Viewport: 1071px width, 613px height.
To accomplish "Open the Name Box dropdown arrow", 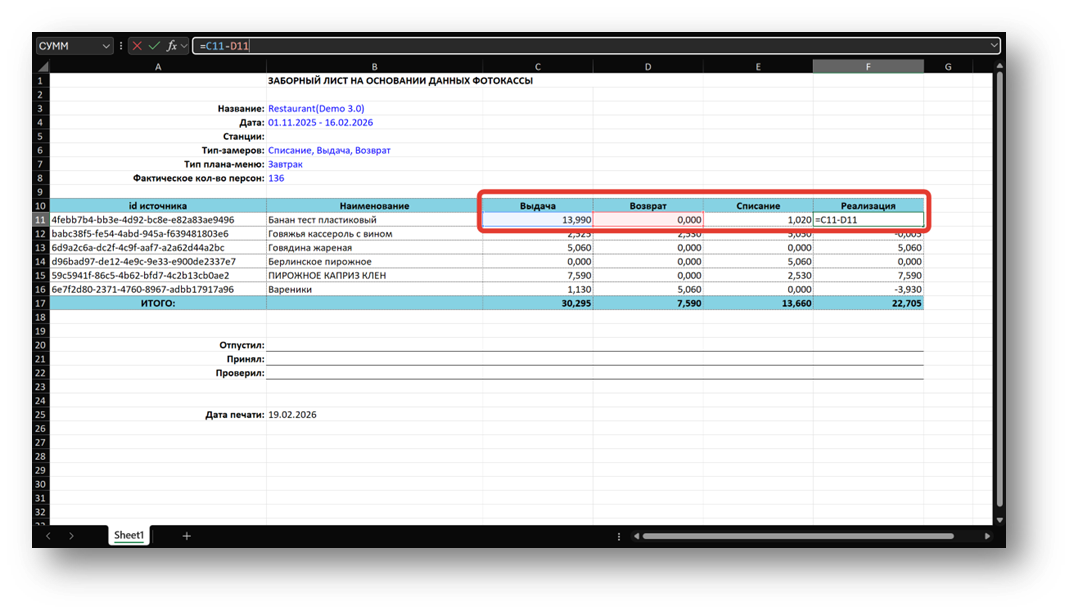I will (106, 46).
